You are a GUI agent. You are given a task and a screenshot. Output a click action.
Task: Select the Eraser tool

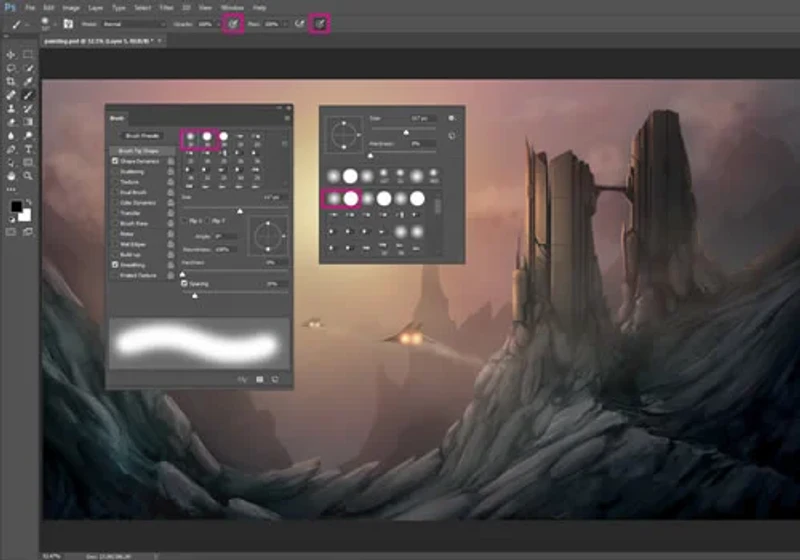click(x=11, y=122)
